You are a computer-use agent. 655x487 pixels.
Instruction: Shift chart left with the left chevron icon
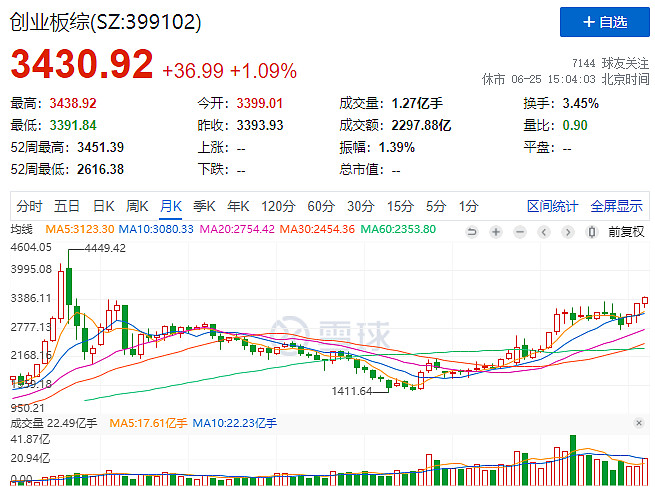point(543,232)
